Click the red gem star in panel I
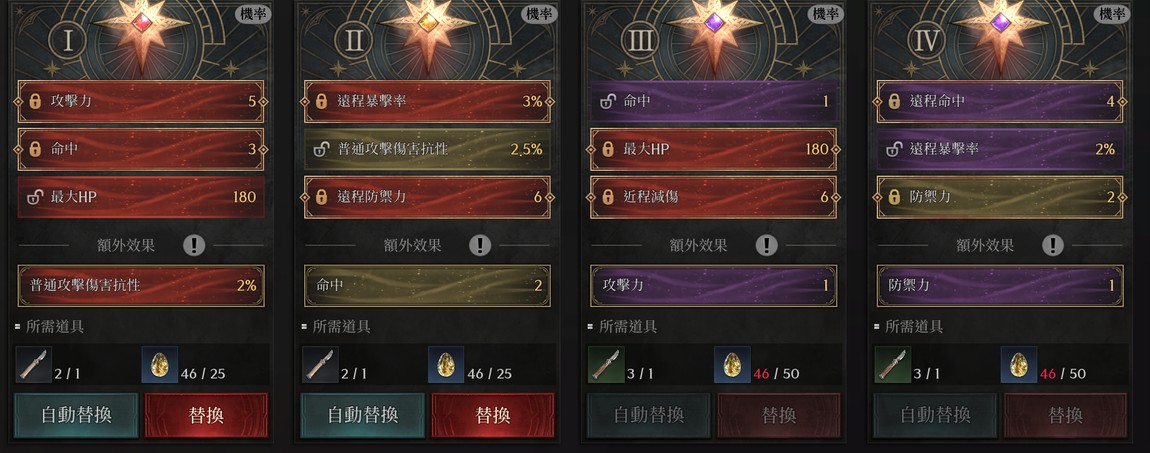Screen dimensions: 1150x453 coord(141,25)
